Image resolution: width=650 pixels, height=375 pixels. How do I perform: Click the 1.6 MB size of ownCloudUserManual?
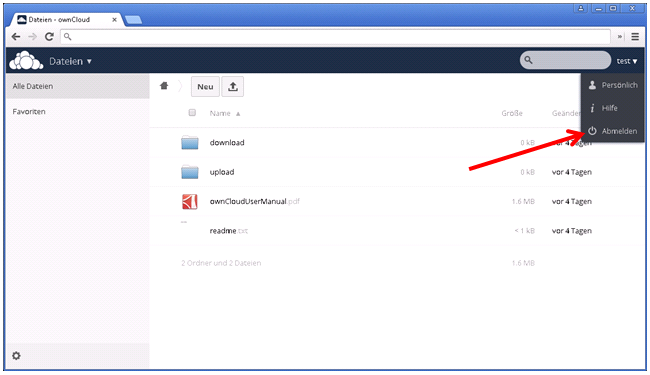click(x=523, y=201)
